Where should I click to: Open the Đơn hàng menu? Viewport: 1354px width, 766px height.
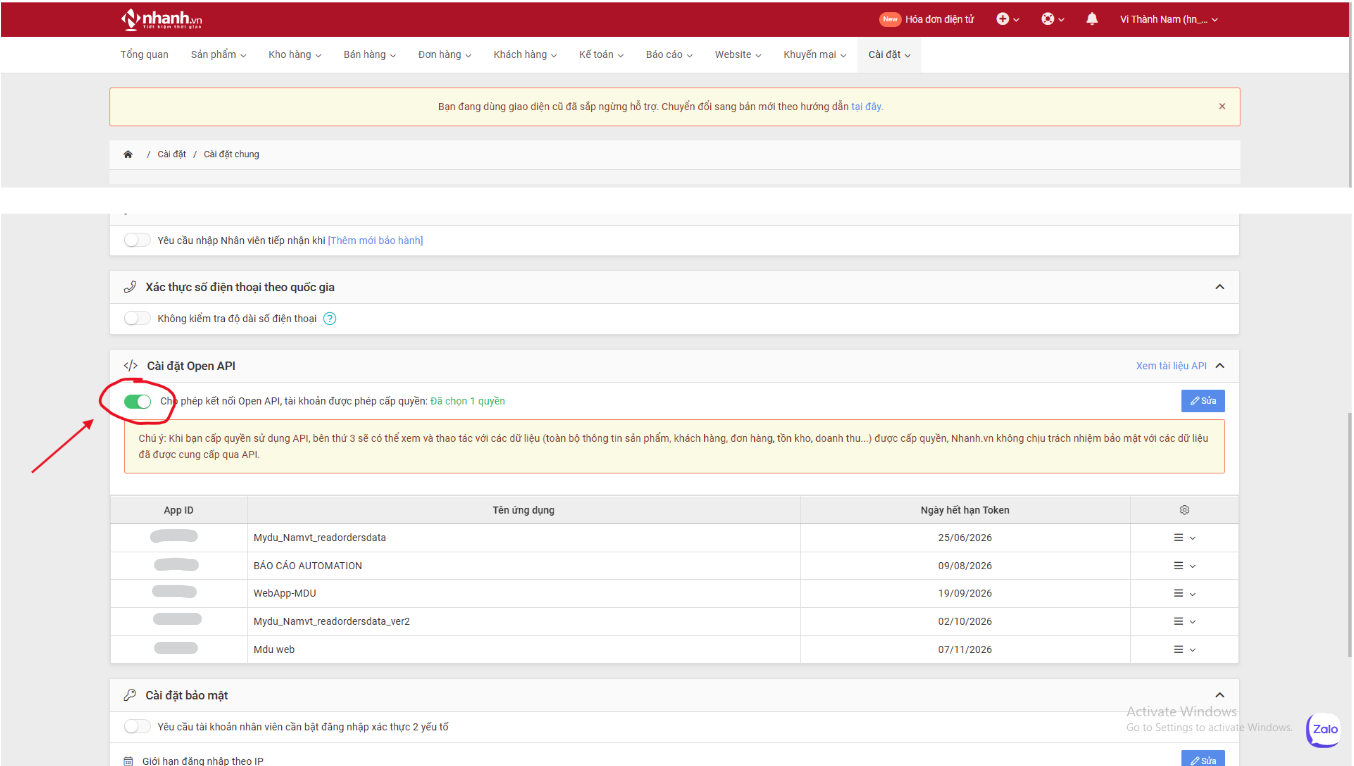coord(445,55)
